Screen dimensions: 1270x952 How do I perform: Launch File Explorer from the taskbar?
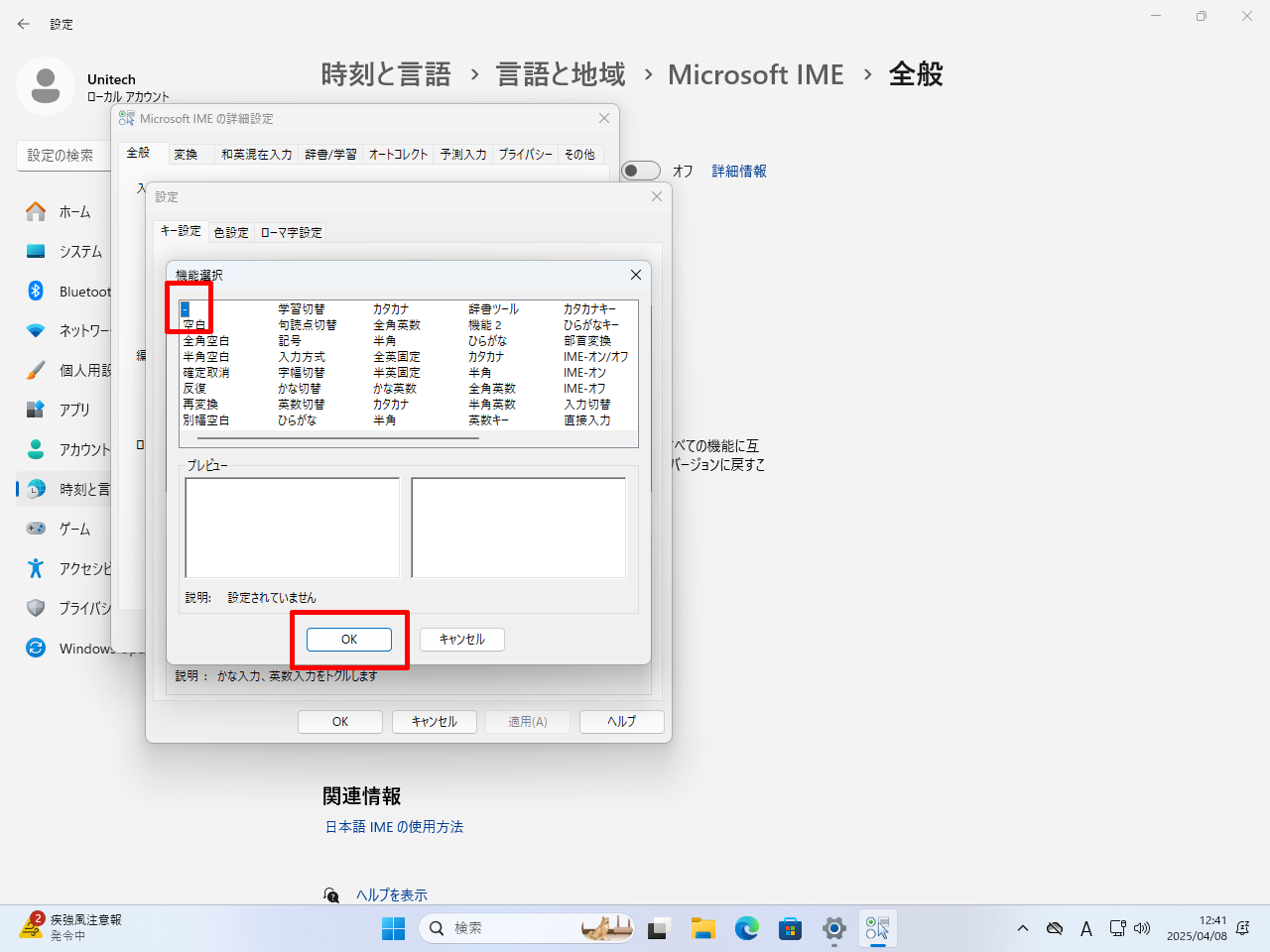[703, 928]
